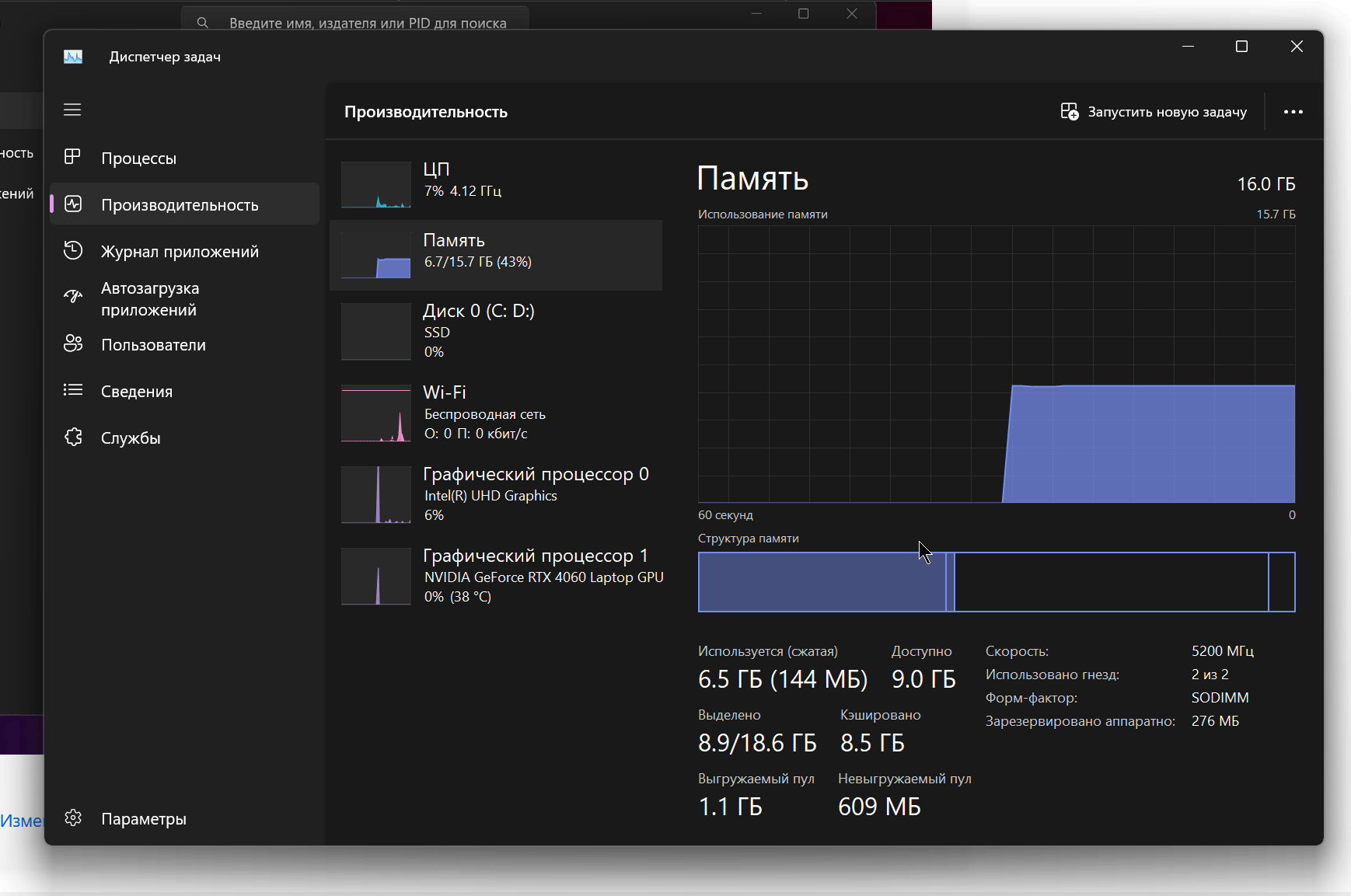Select the ЦП performance graph thumbnail
The width and height of the screenshot is (1351, 896).
click(376, 185)
